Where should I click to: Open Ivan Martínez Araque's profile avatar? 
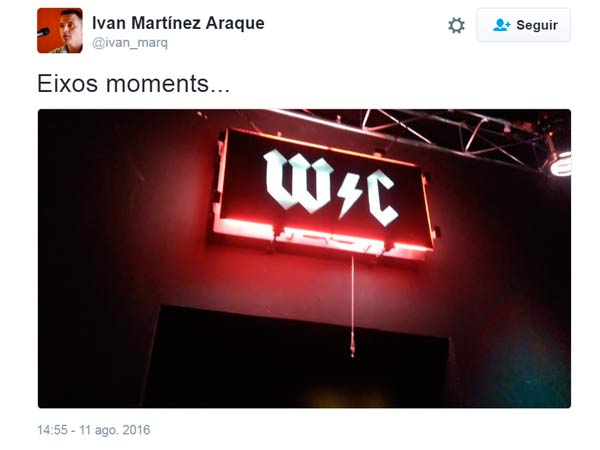pos(60,31)
